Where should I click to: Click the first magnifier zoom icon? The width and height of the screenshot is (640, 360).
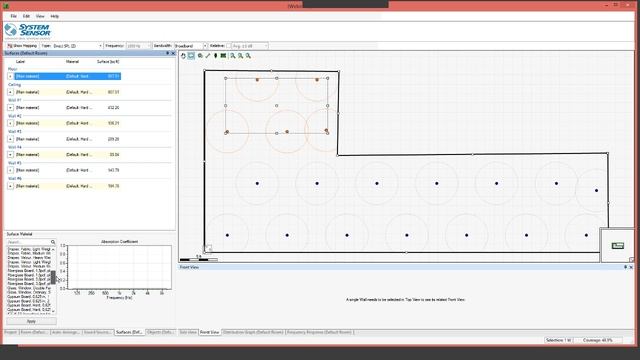233,56
